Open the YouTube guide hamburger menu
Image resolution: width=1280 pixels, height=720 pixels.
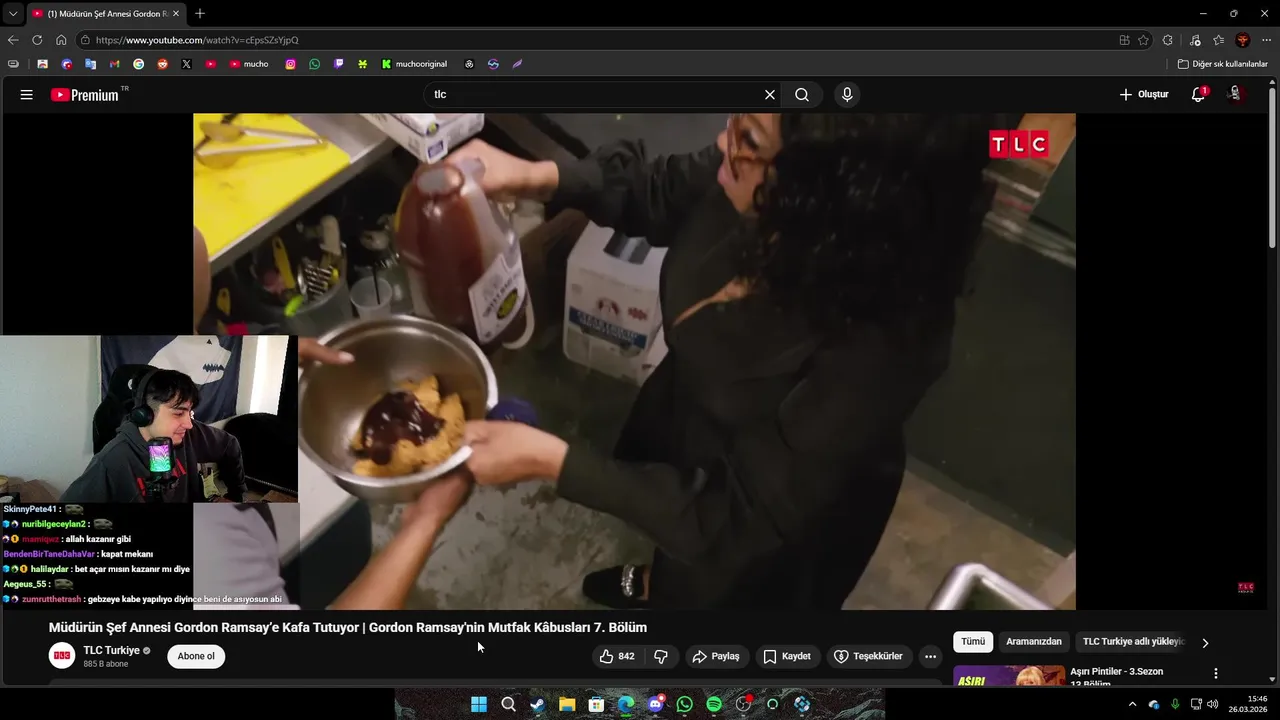26,94
